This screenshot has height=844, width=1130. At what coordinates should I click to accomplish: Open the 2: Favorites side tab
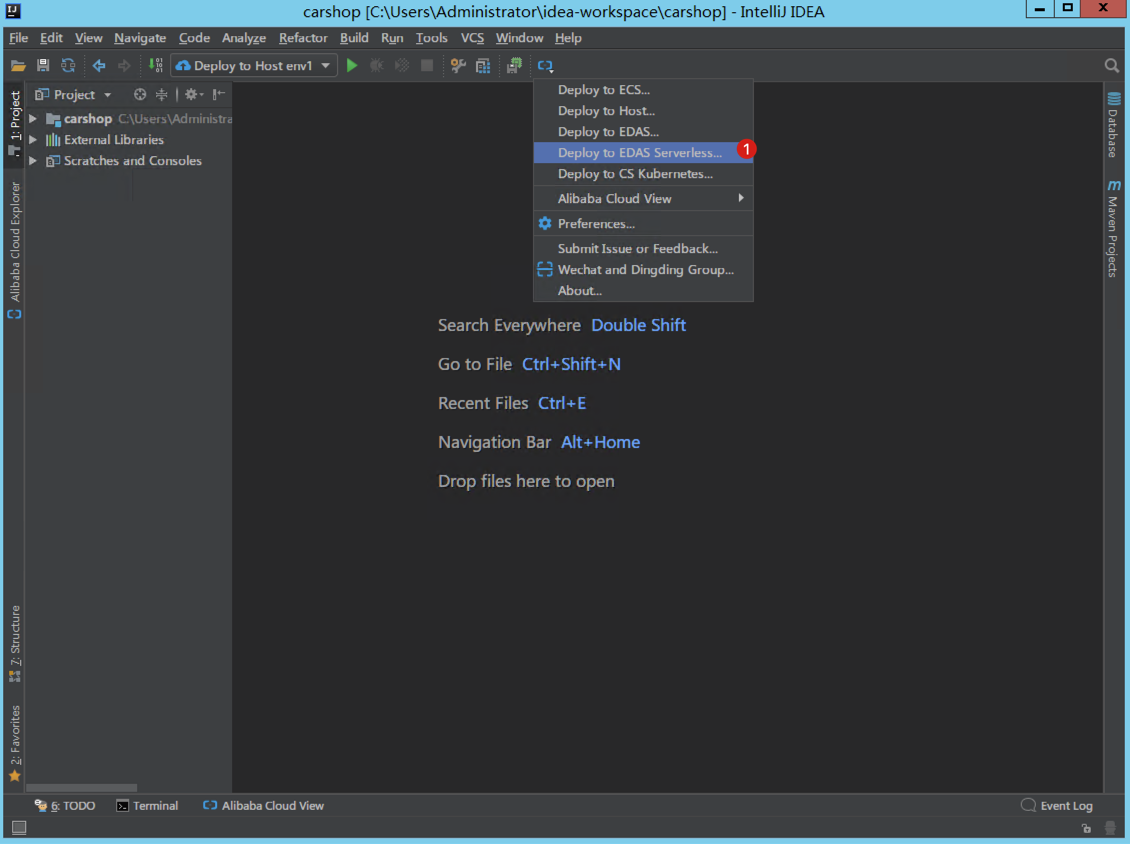pyautogui.click(x=14, y=743)
